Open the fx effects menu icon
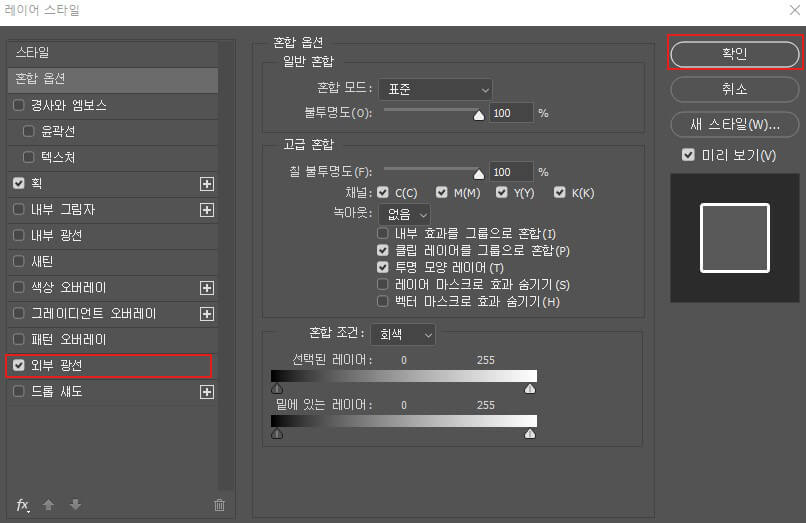Image resolution: width=806 pixels, height=523 pixels. 23,505
